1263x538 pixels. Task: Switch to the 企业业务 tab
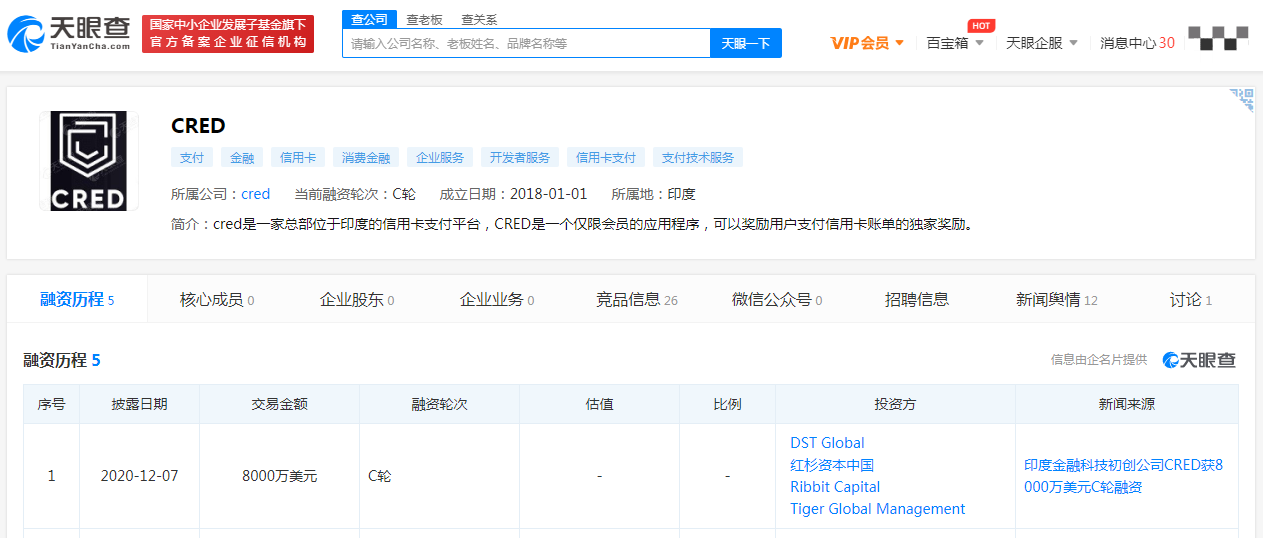click(x=497, y=299)
